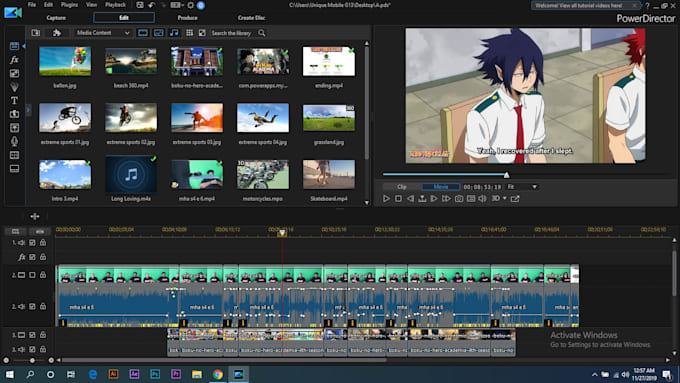The height and width of the screenshot is (383, 680).
Task: Click the Search the library field
Action: tap(231, 33)
